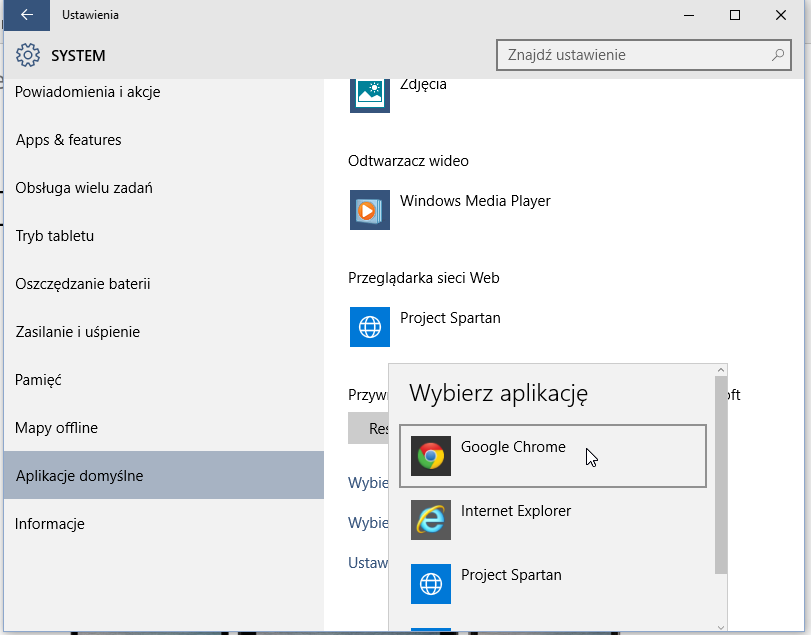Screen dimensions: 811x635
Task: Click the SYSTEM header label
Action: pos(78,55)
